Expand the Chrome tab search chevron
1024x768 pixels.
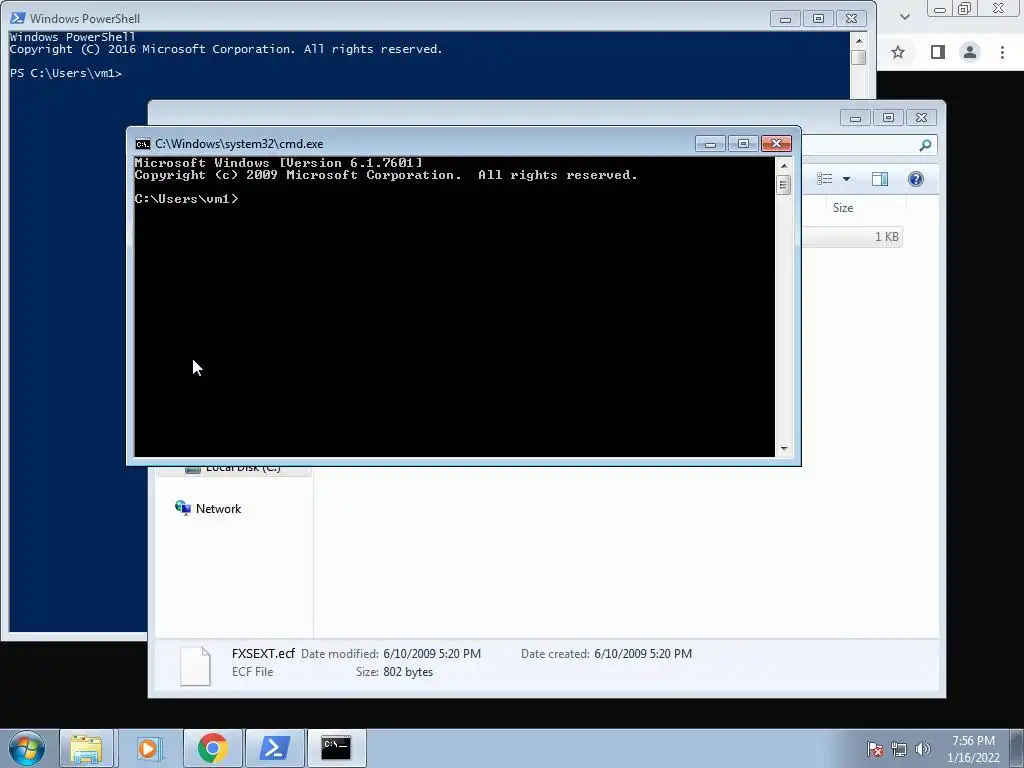coord(904,17)
